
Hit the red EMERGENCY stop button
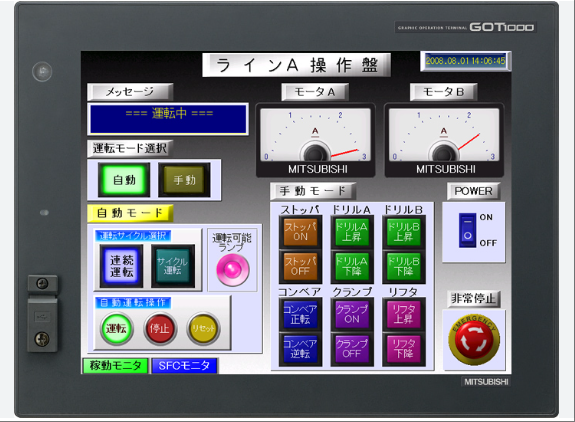474,339
